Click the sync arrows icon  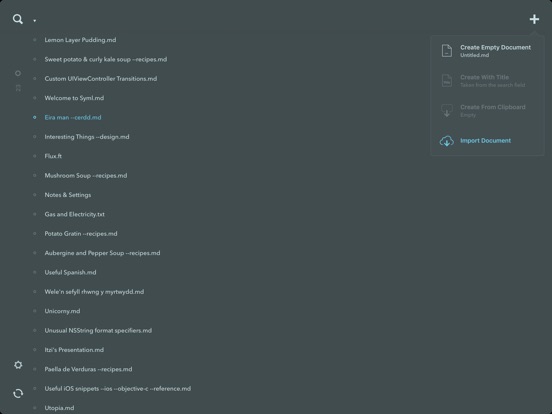point(18,393)
